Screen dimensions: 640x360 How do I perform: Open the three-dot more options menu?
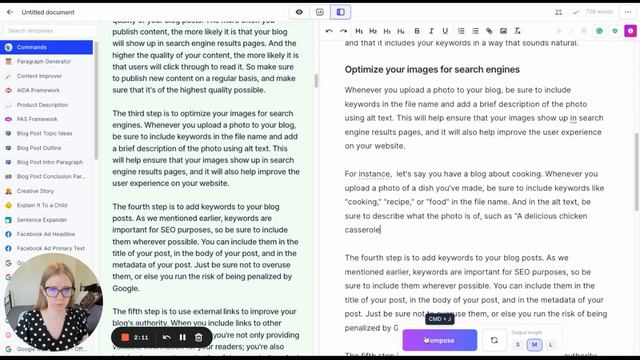(x=628, y=12)
